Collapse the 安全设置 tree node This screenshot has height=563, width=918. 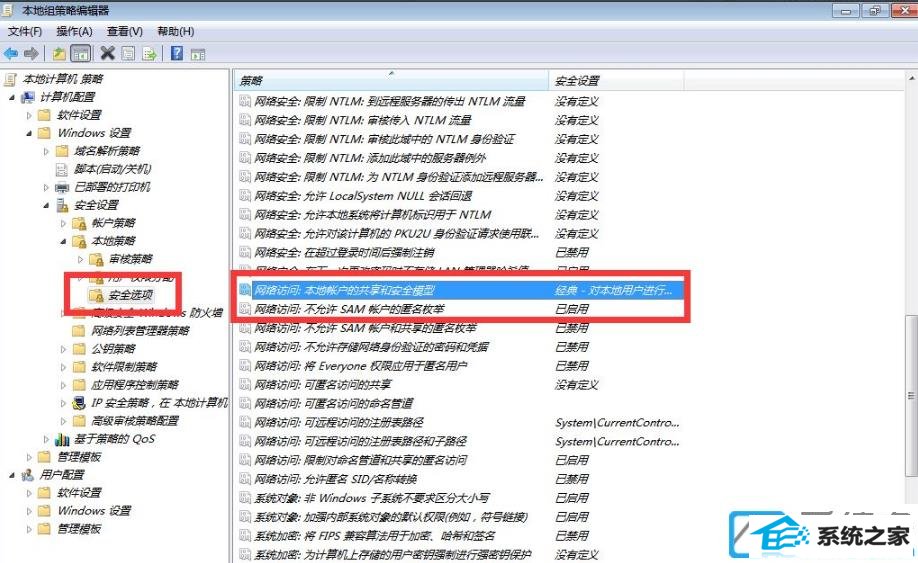(x=46, y=205)
